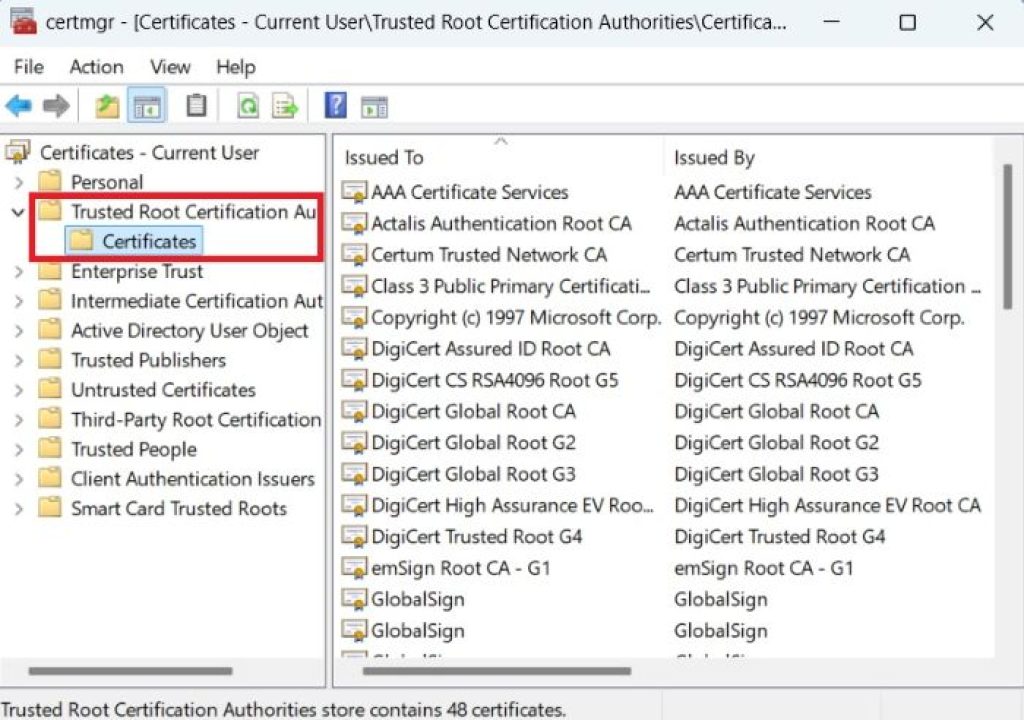The width and height of the screenshot is (1024, 720).
Task: Open the File menu
Action: coord(29,67)
